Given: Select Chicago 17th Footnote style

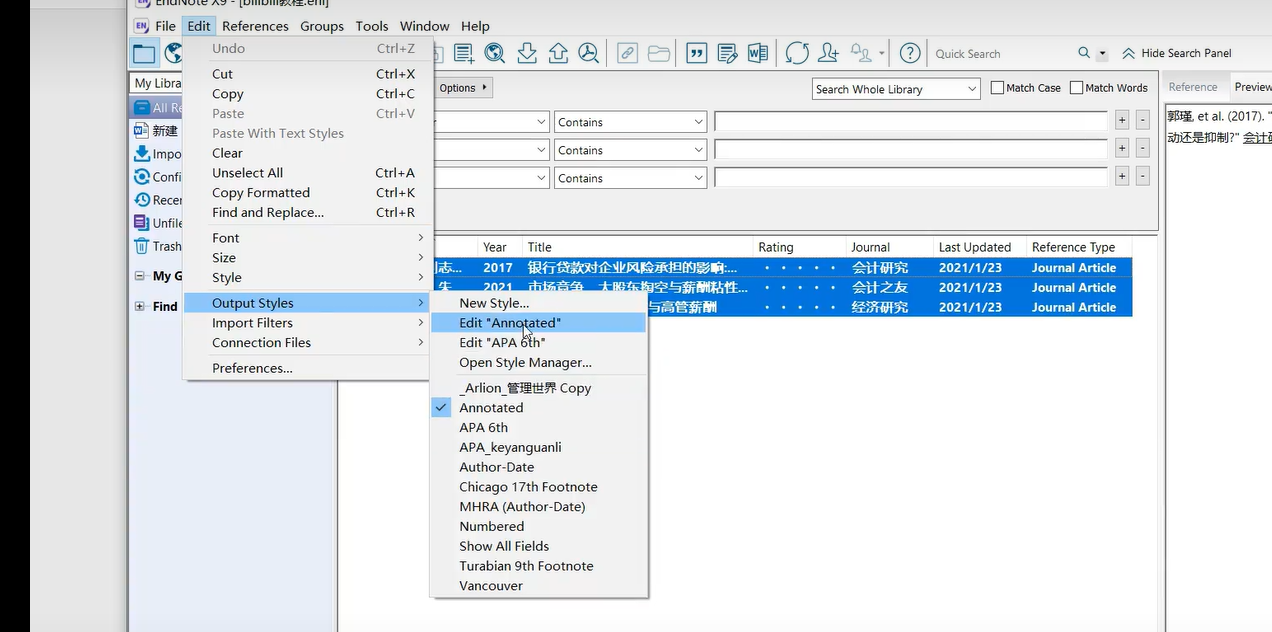Looking at the screenshot, I should (x=539, y=487).
